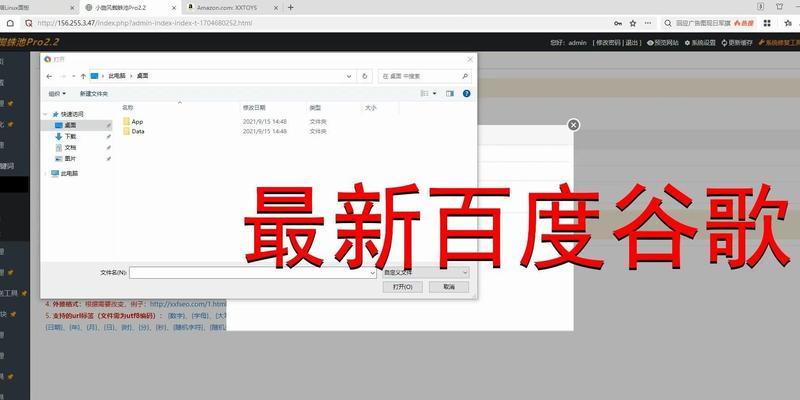Open recent locations arrow in file dialog
Viewport: 800px width, 400px height.
coord(74,76)
